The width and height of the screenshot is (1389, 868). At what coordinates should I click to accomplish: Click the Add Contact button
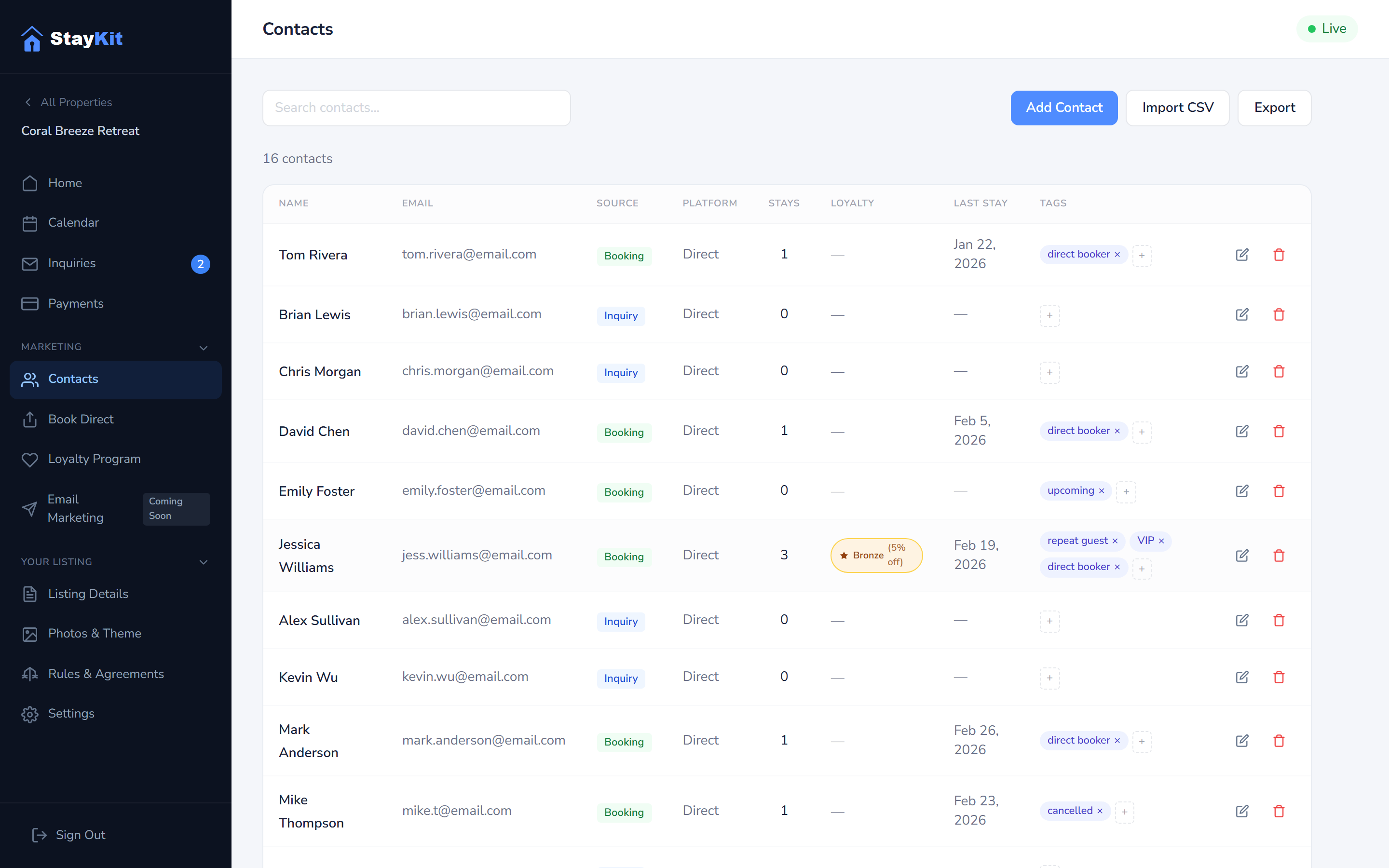pos(1064,108)
